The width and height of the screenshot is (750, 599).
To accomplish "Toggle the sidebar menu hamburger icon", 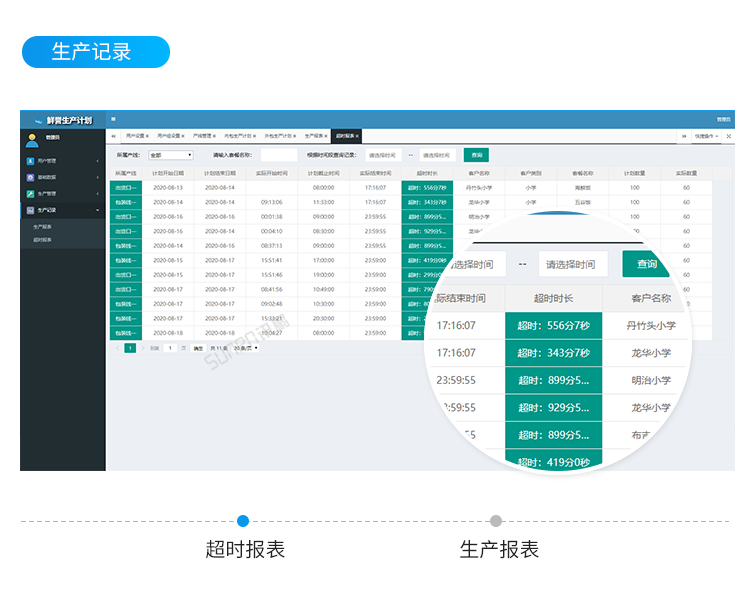I will pyautogui.click(x=113, y=119).
